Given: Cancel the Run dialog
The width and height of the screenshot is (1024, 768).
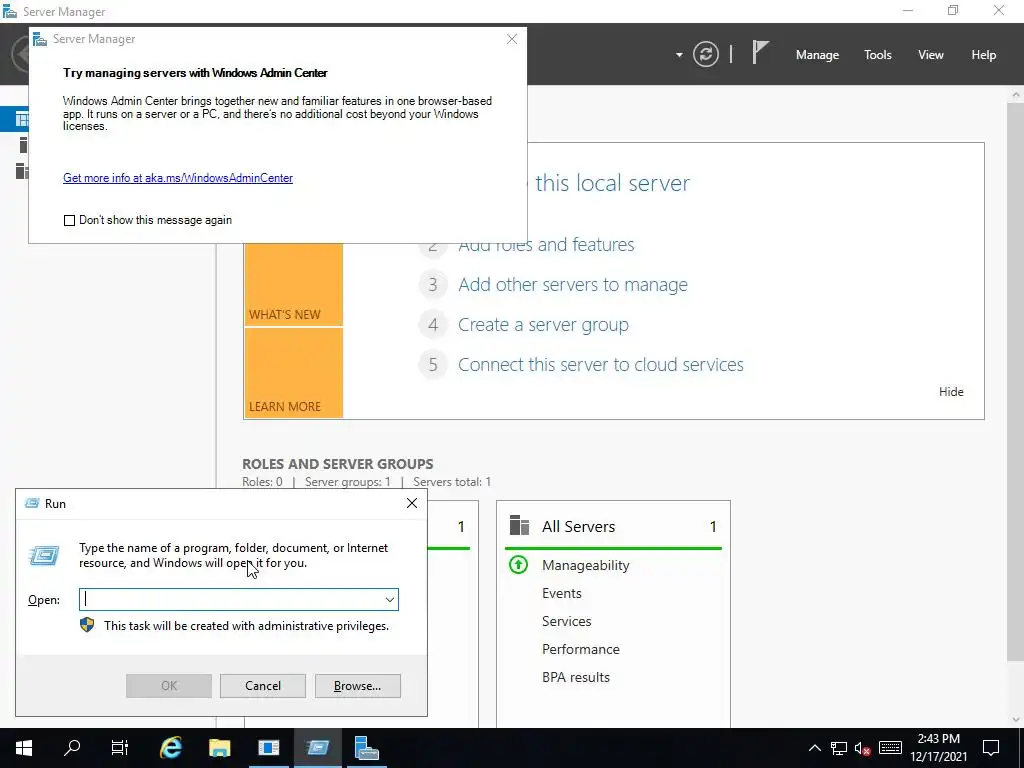Looking at the screenshot, I should (263, 686).
